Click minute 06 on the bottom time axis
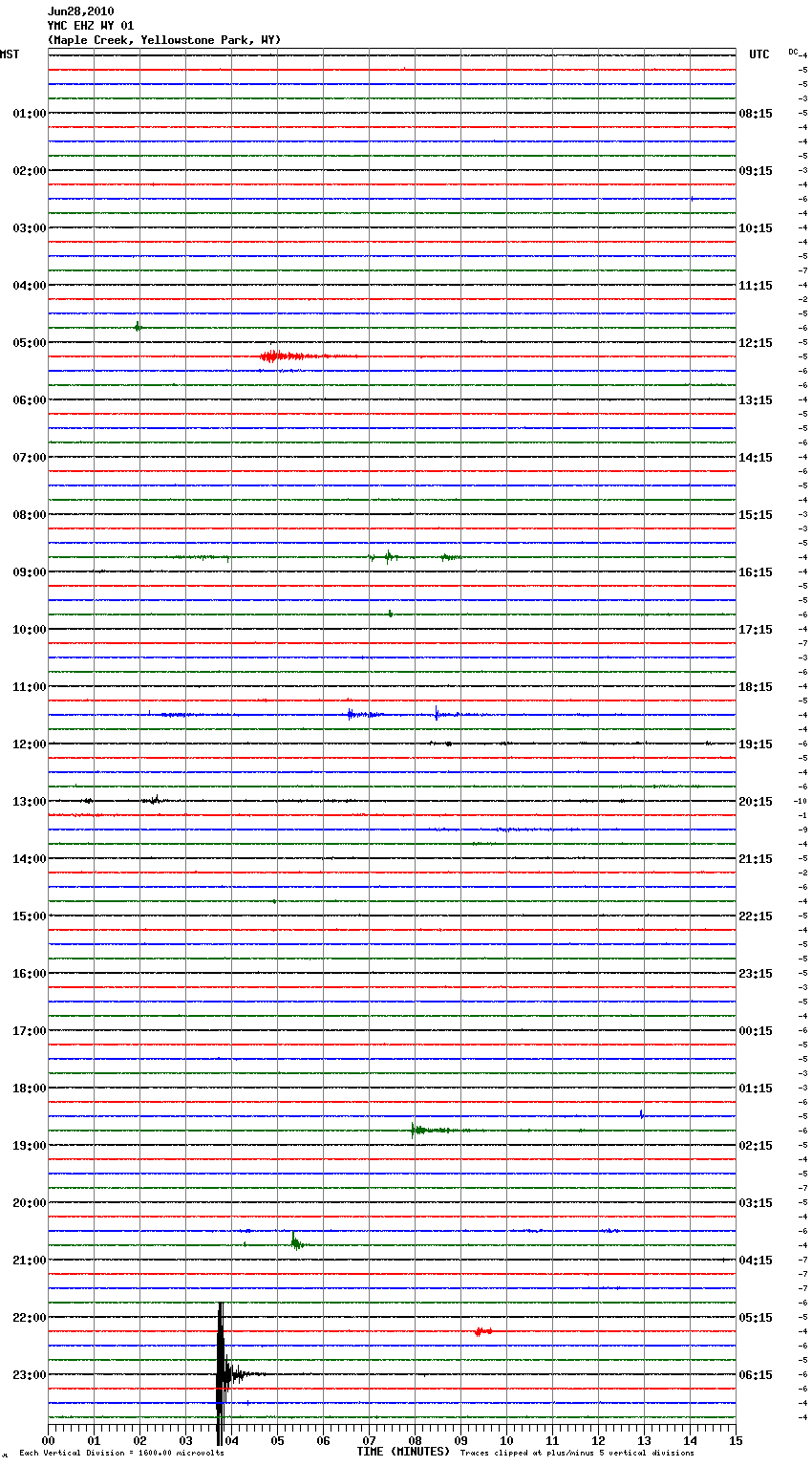Viewport: 812px width, 1466px height. click(x=323, y=1440)
